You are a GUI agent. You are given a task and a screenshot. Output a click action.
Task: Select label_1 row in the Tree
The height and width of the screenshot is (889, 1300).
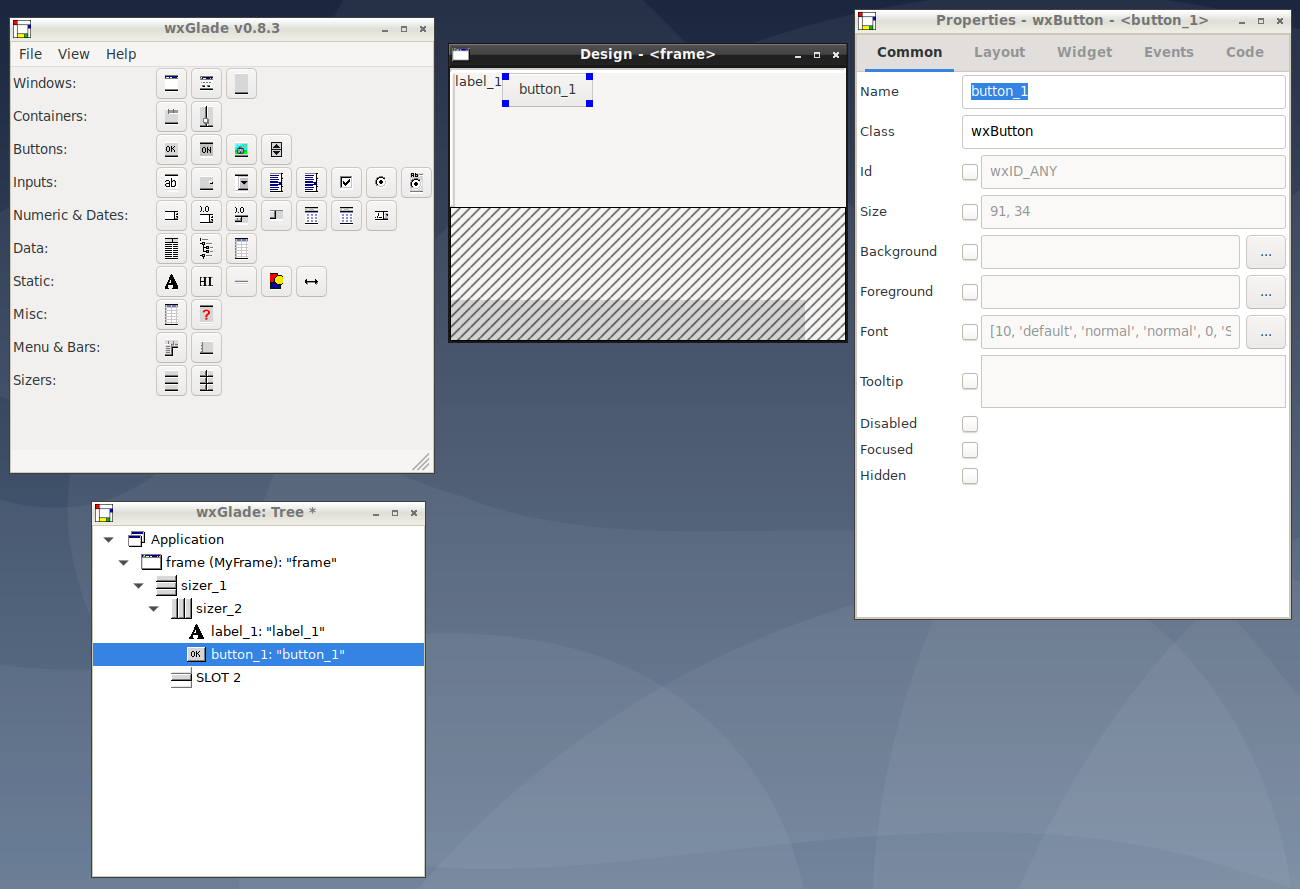coord(258,631)
